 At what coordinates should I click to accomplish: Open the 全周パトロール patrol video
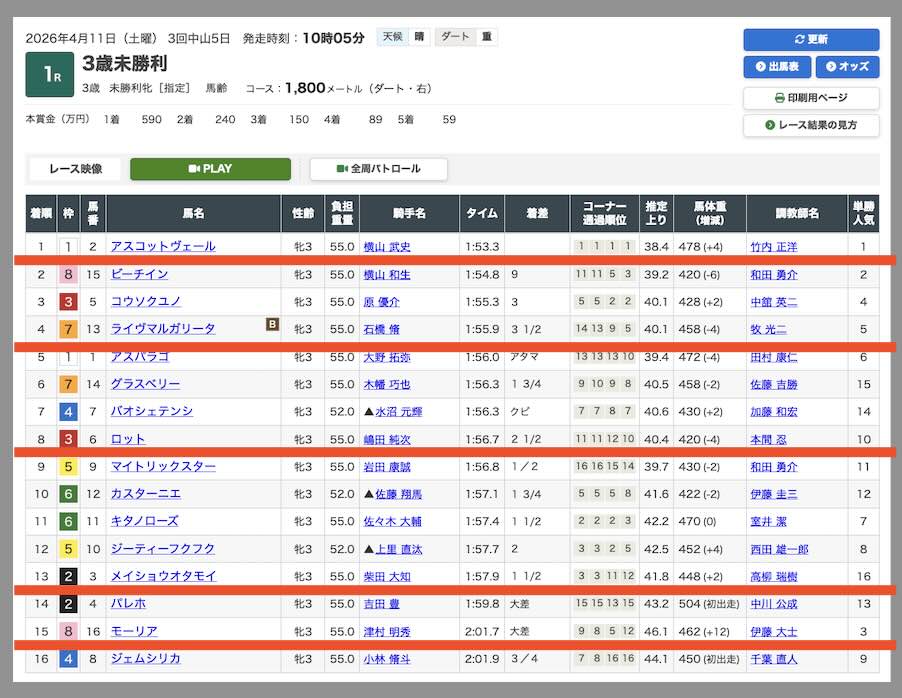[x=378, y=169]
